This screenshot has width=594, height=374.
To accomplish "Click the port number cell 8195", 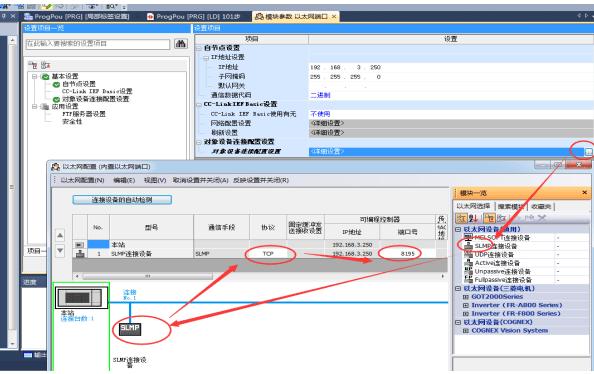I will (408, 254).
